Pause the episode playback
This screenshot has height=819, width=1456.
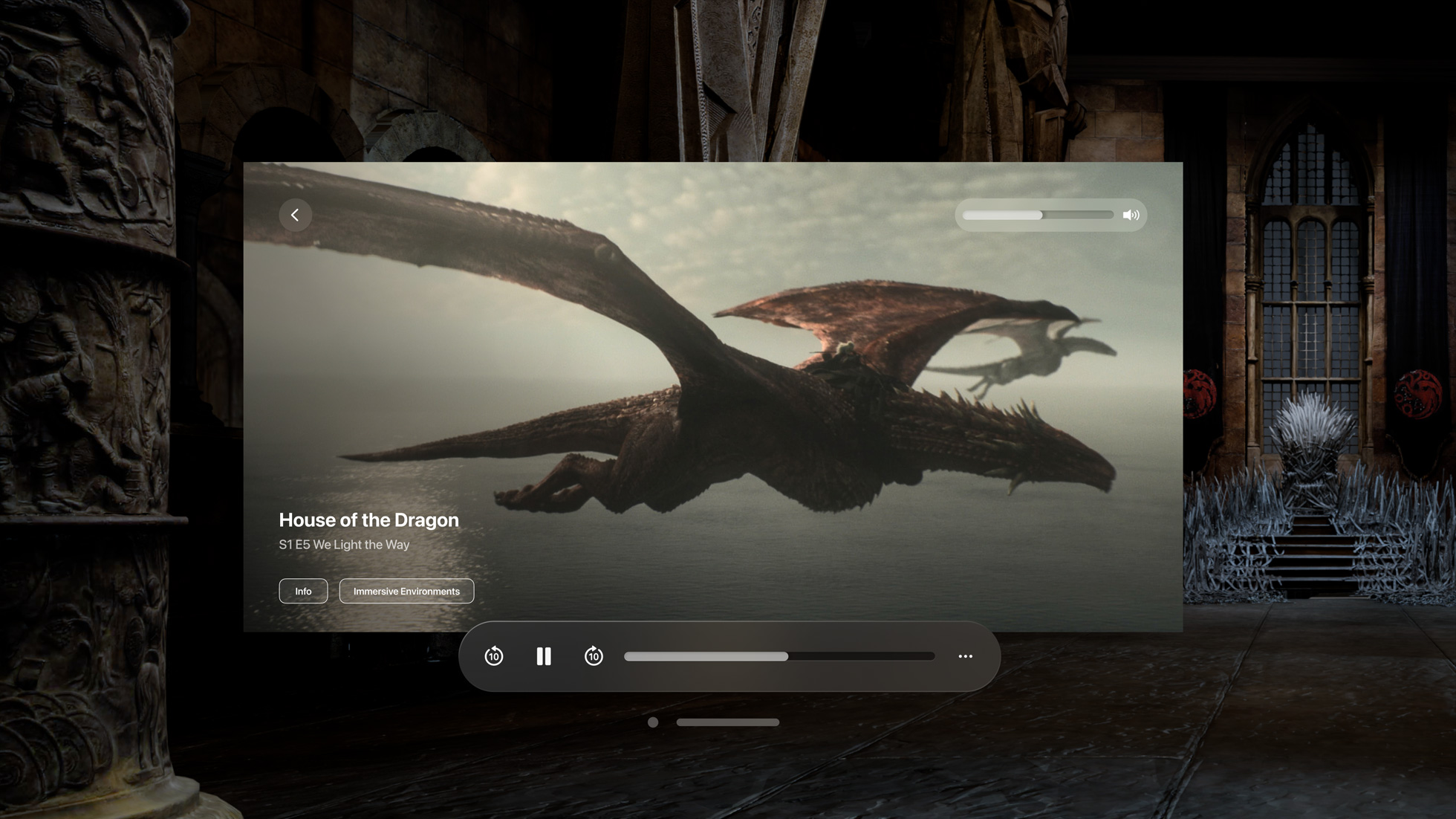544,656
